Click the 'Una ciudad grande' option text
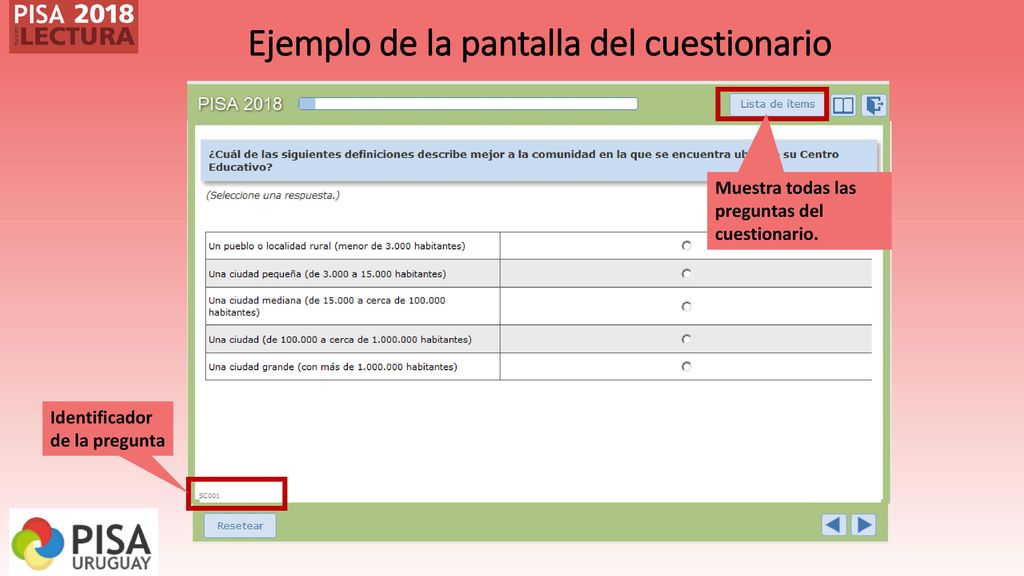Screen dimensions: 1024x576 pyautogui.click(x=333, y=367)
